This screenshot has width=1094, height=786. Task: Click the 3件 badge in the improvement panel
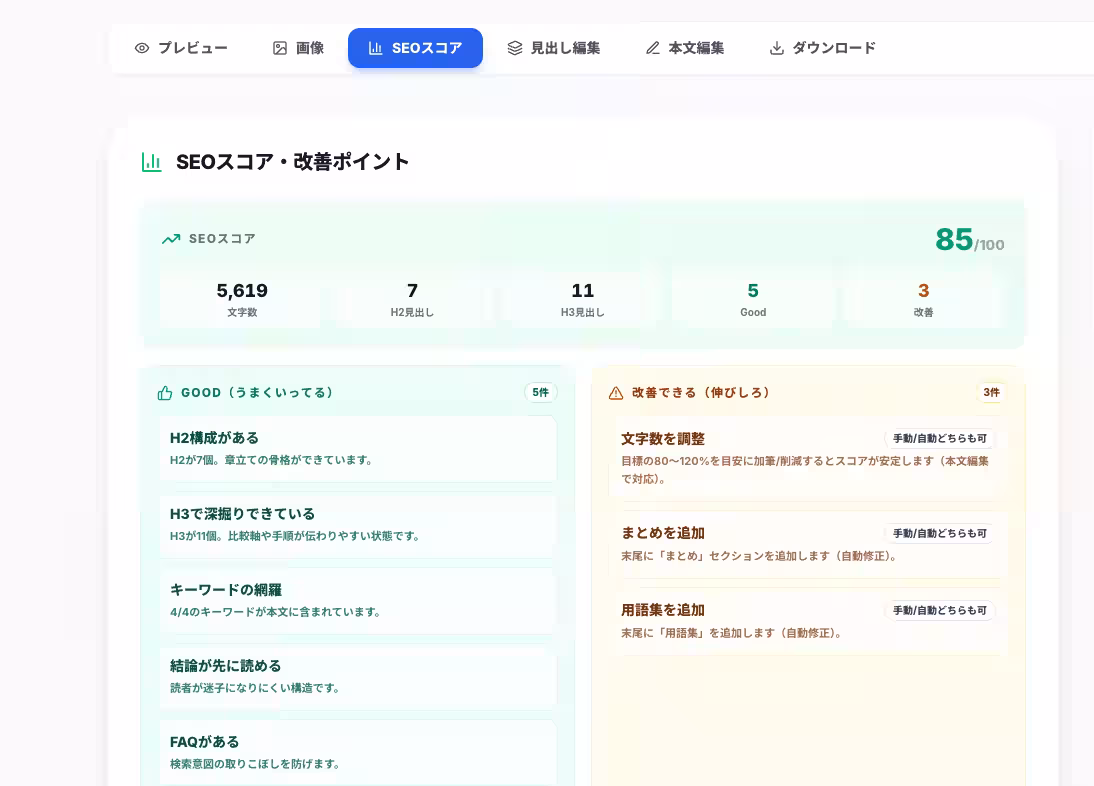click(991, 393)
